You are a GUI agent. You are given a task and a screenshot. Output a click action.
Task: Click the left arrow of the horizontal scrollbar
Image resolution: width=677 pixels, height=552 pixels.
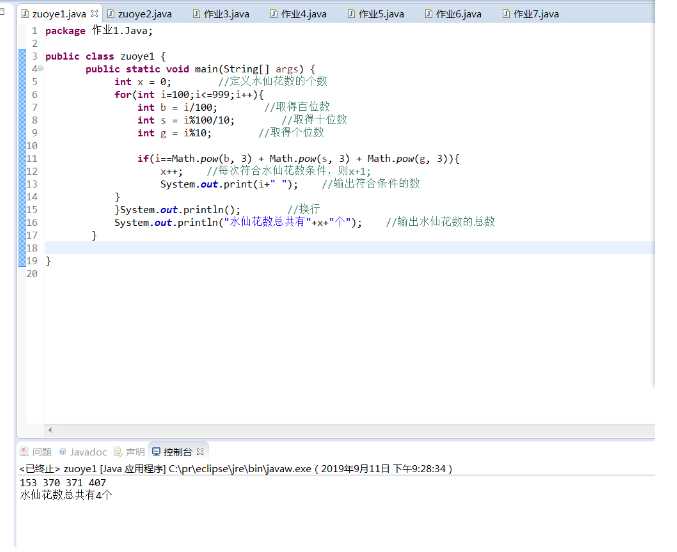[x=50, y=429]
